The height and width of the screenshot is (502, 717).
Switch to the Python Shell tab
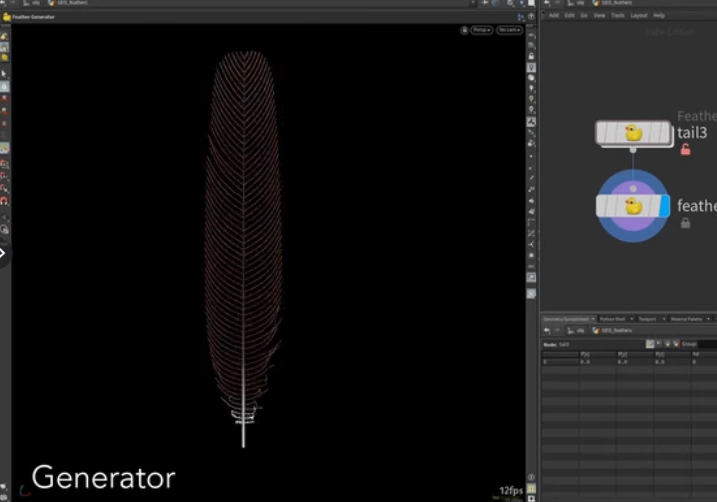coord(612,319)
